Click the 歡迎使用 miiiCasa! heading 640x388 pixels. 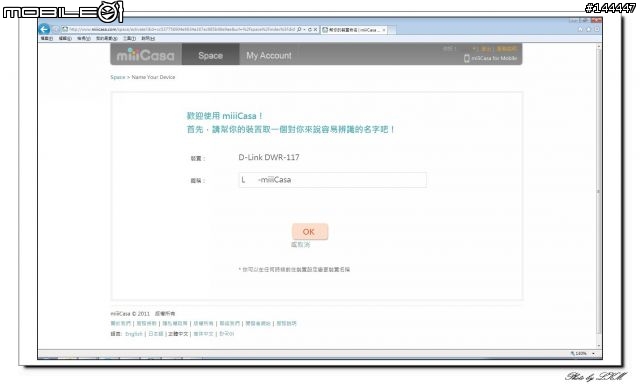pos(225,115)
